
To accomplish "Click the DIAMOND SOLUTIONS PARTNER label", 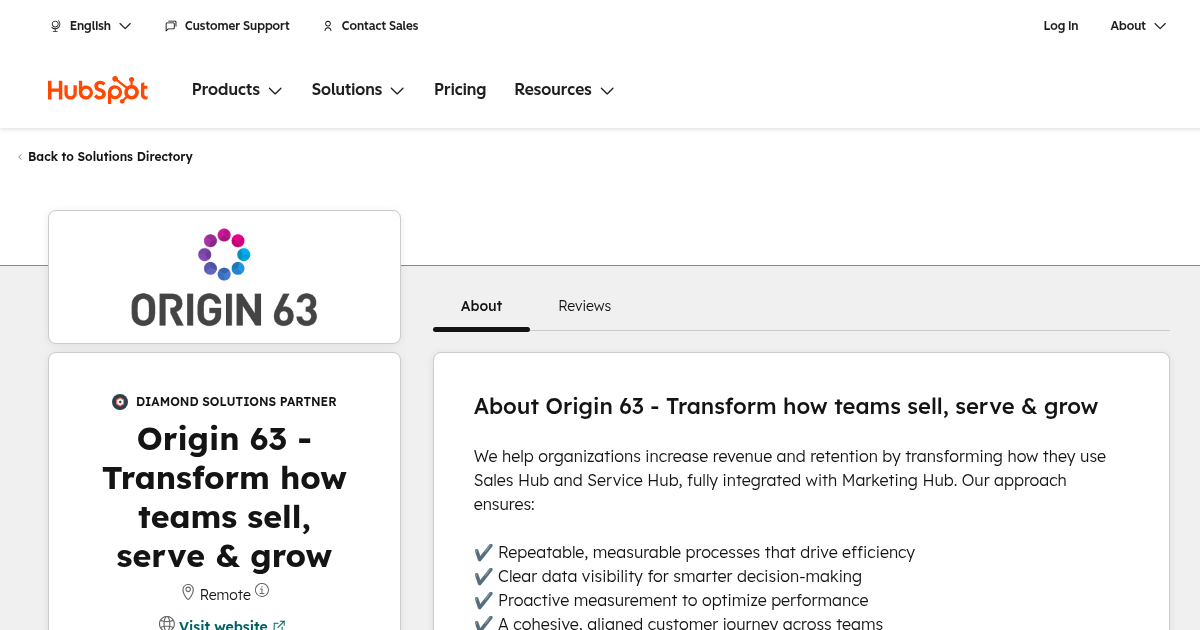I will tap(236, 402).
